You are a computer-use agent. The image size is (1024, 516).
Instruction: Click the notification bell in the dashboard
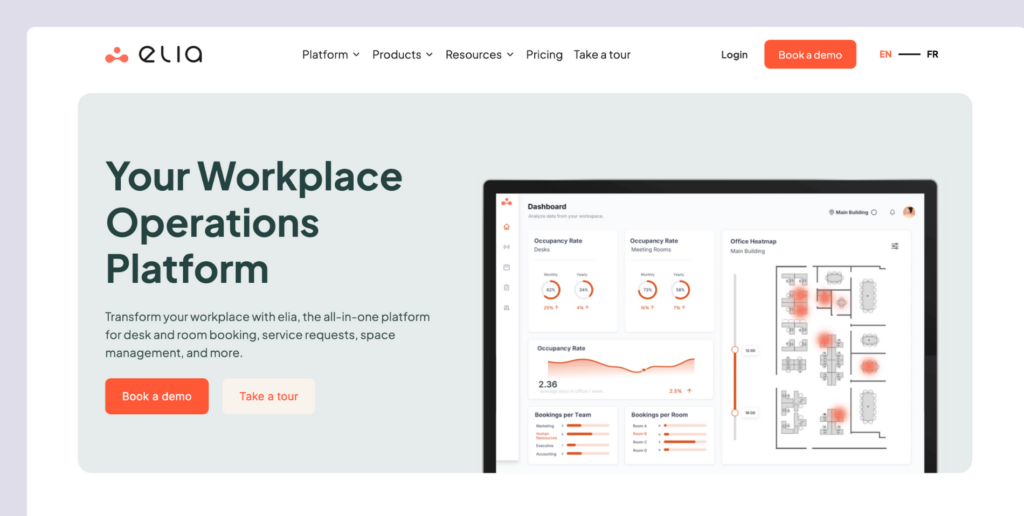[x=892, y=212]
